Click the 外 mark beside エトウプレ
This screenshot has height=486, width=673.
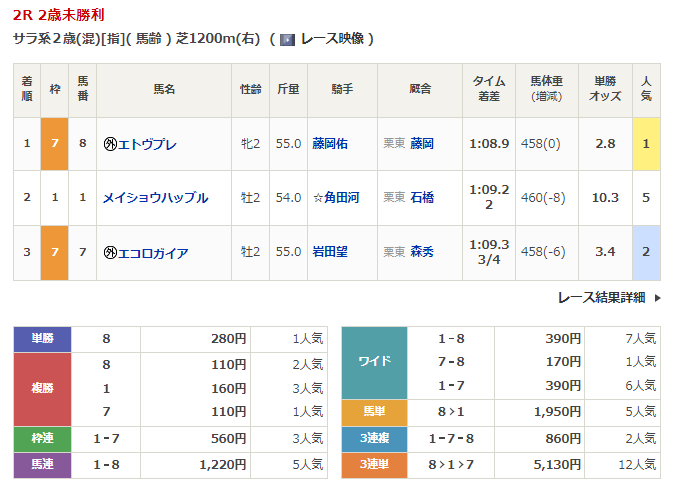[110, 144]
